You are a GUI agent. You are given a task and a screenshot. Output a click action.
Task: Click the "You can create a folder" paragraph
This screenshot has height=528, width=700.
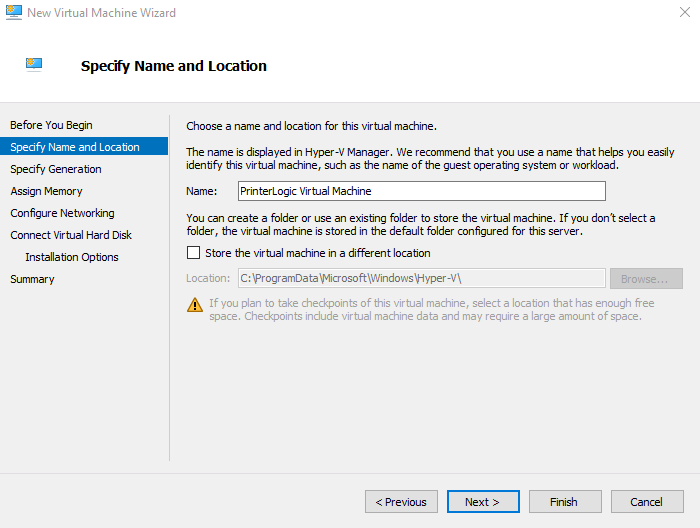[x=421, y=225]
